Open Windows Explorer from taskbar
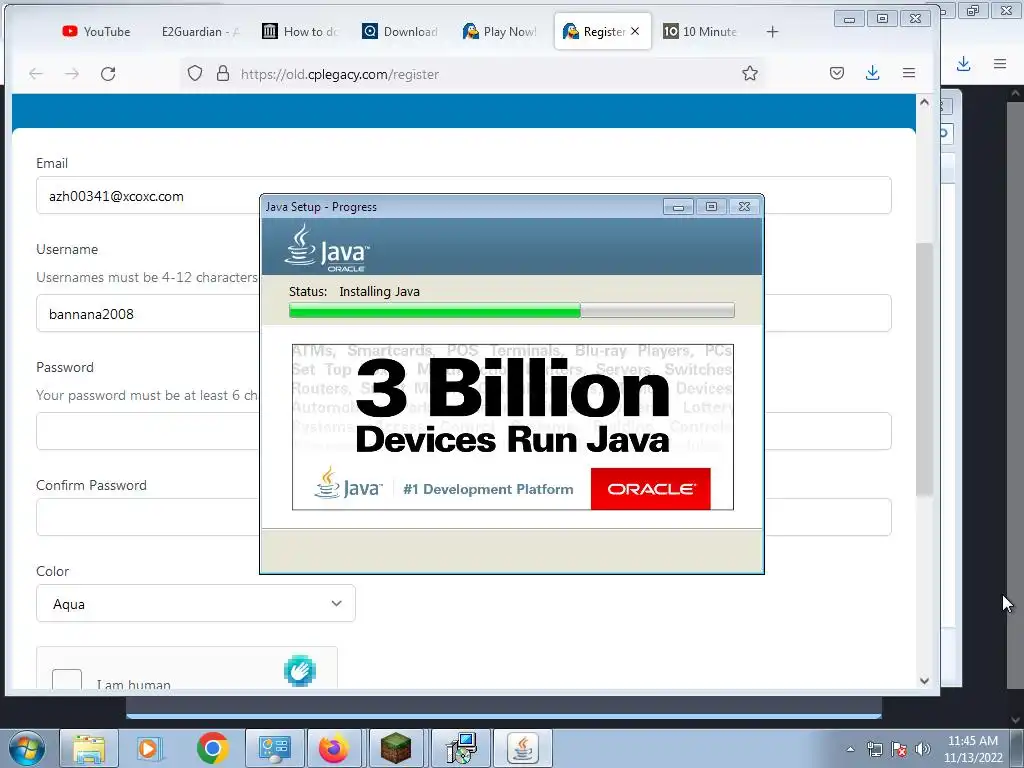1024x768 pixels. (88, 748)
